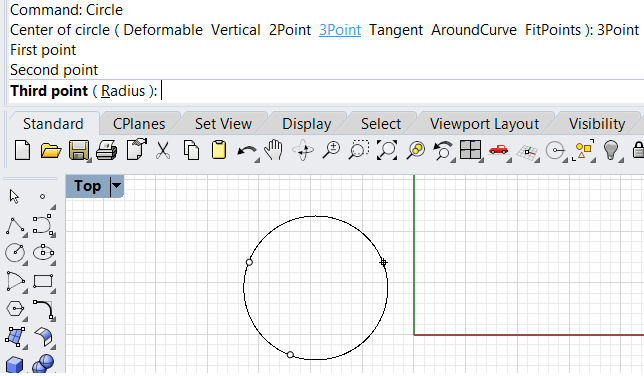Select the Ellipse tool in sidebar
Screen dimensions: 644x376
[x=43, y=253]
